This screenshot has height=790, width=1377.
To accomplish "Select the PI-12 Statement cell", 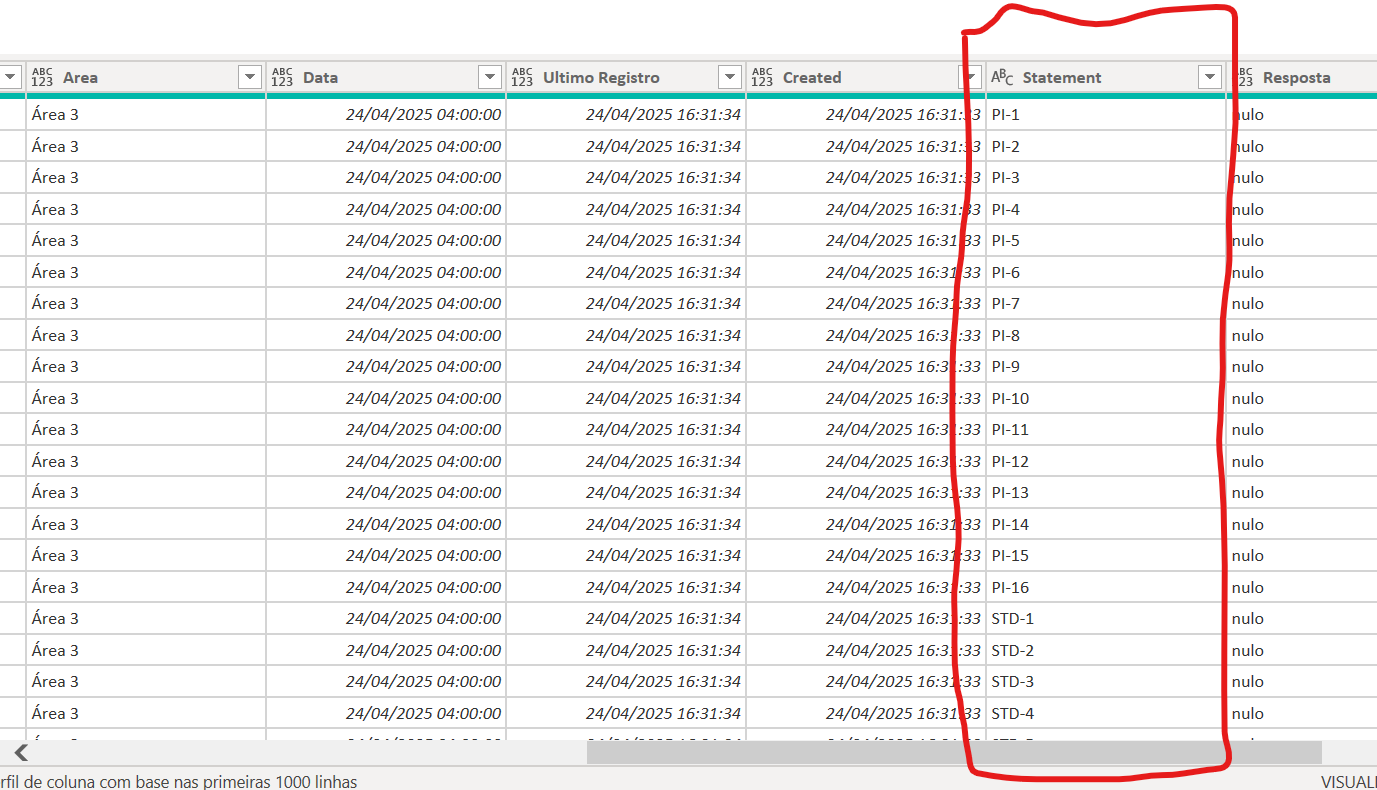I will (x=1106, y=461).
